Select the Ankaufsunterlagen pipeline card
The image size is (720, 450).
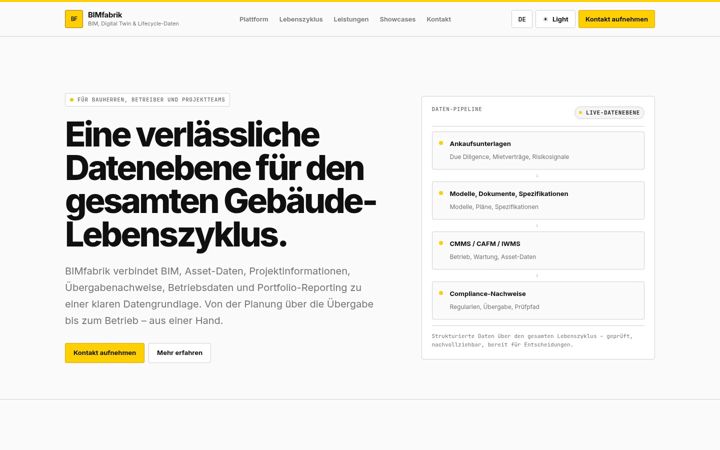click(x=538, y=151)
